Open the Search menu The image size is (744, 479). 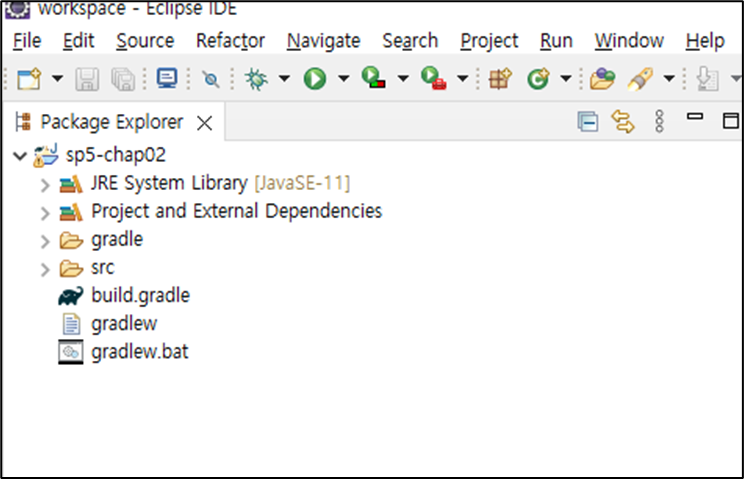[410, 41]
